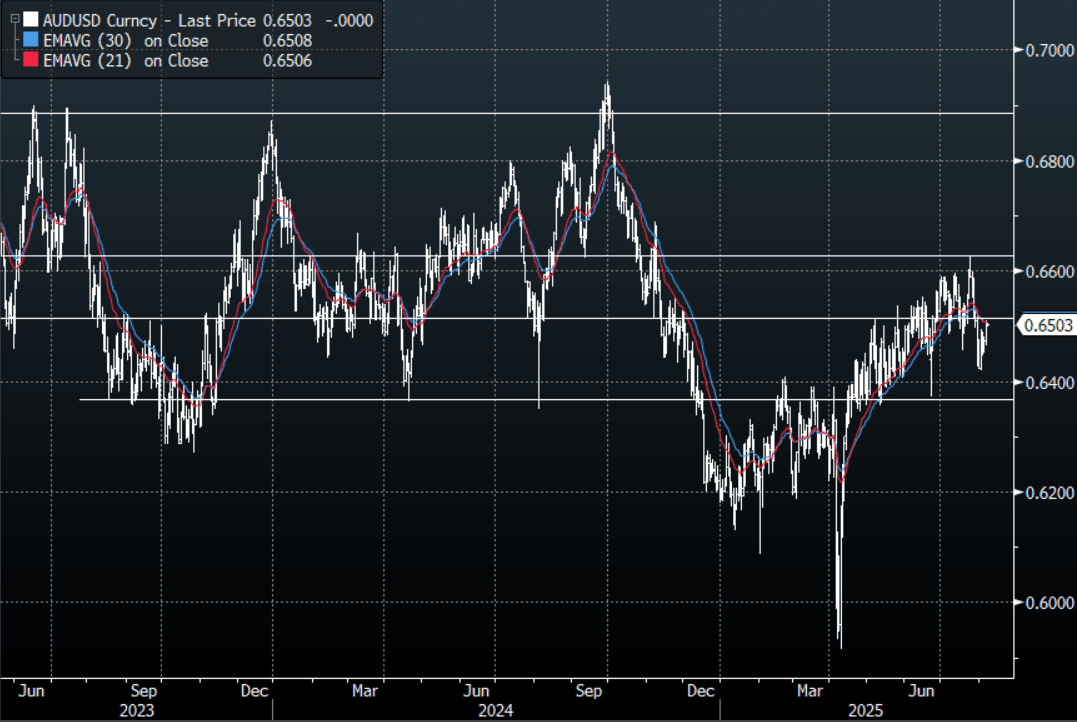Screen dimensions: 1077x722
Task: Click the Dec label between 2024 and 2025
Action: (x=706, y=691)
